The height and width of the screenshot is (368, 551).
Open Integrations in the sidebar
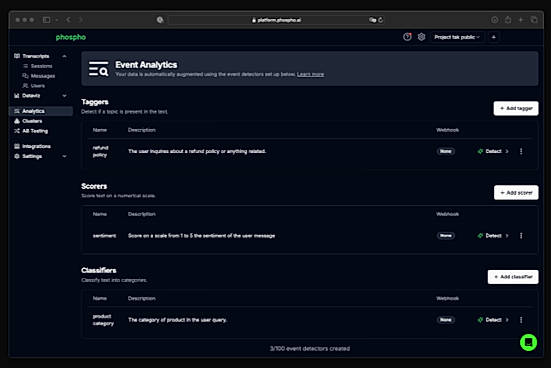(x=36, y=146)
